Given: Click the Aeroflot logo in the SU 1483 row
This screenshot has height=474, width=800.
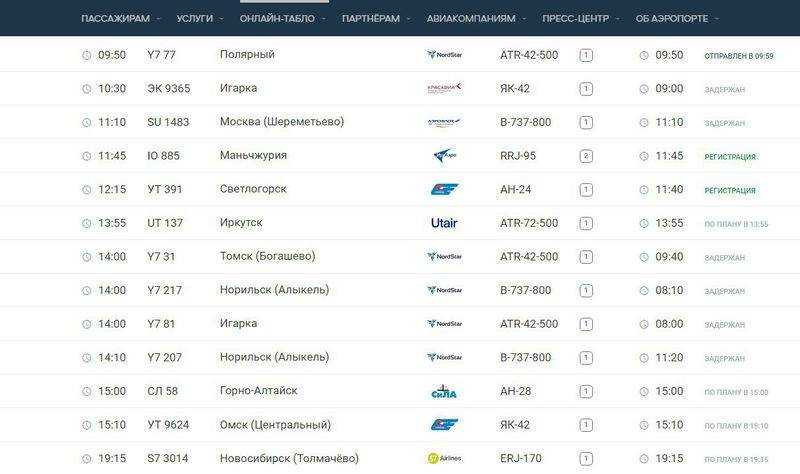Looking at the screenshot, I should pos(444,122).
